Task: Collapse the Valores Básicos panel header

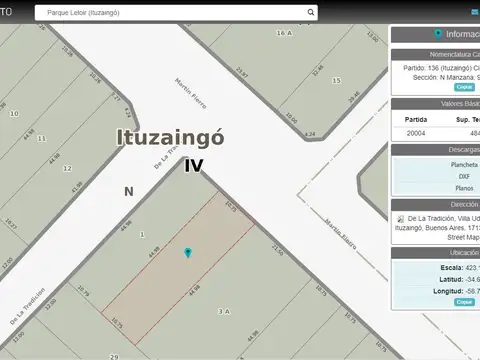Action: click(436, 104)
